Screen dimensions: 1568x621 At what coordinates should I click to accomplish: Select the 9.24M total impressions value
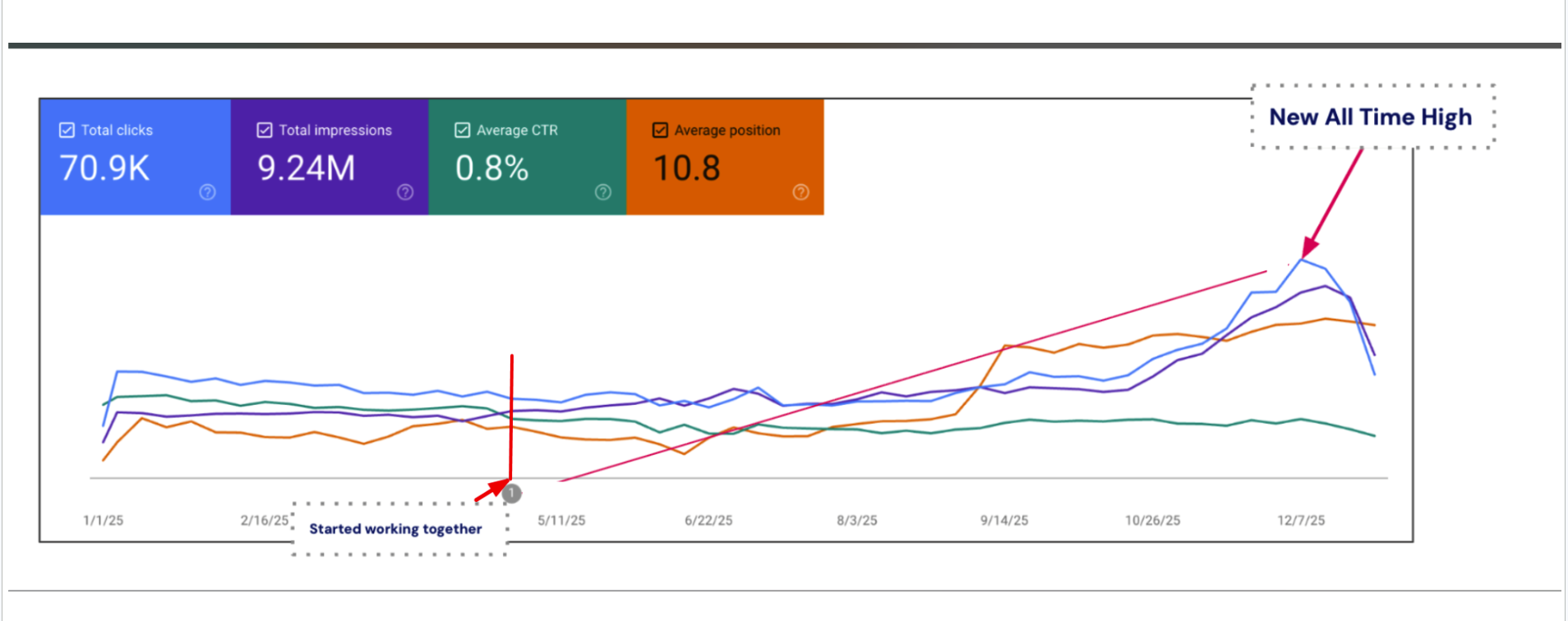click(307, 168)
